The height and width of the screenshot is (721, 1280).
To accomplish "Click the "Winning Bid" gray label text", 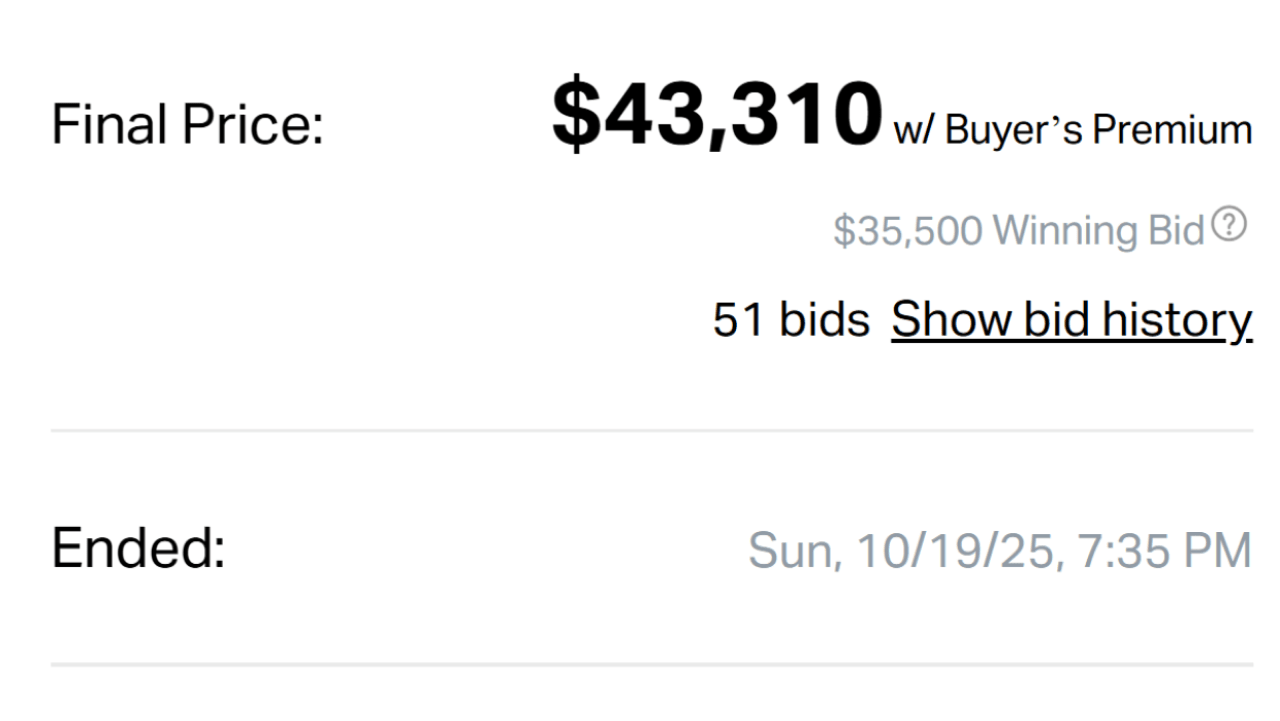I will point(1099,231).
